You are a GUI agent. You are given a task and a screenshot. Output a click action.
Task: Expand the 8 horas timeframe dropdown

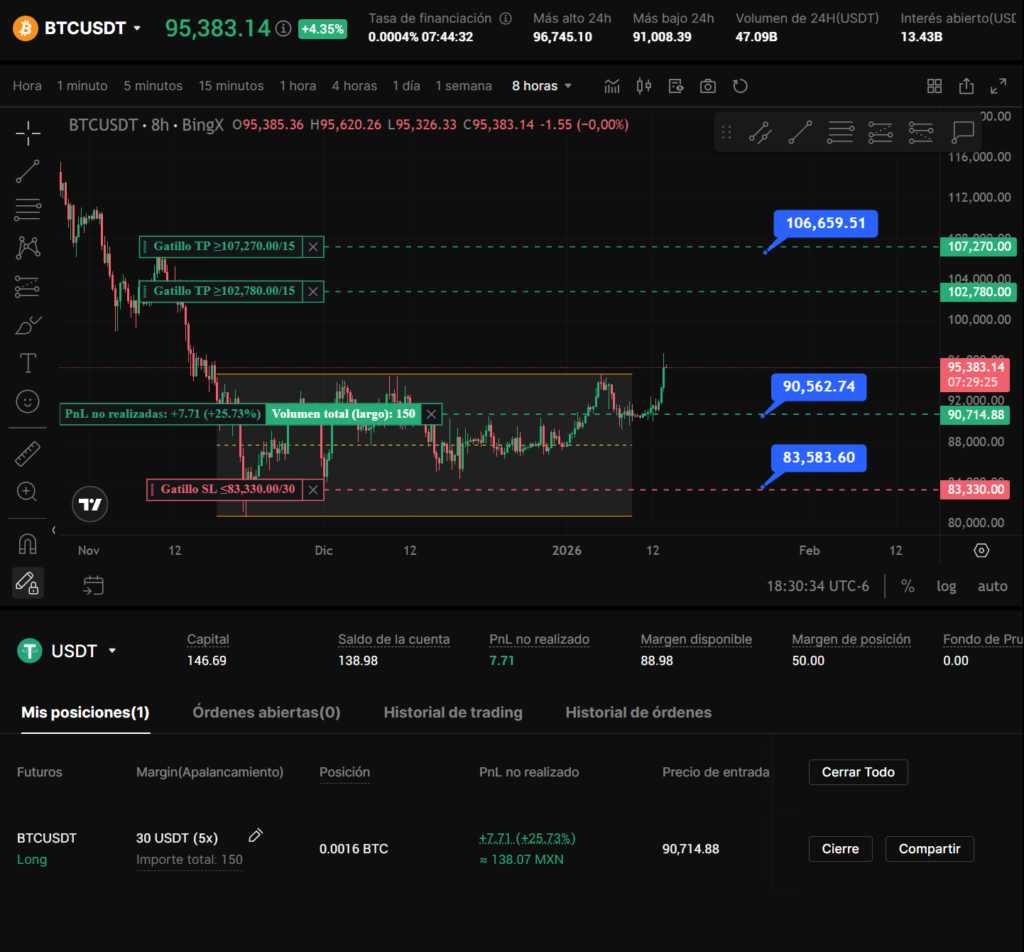[x=543, y=86]
